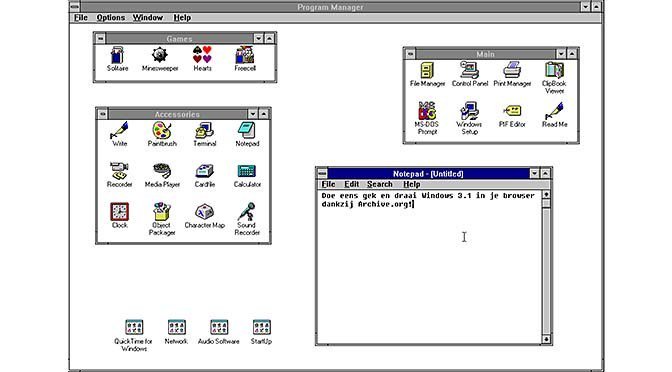Click the Games window title bar
The height and width of the screenshot is (372, 672).
pos(180,39)
